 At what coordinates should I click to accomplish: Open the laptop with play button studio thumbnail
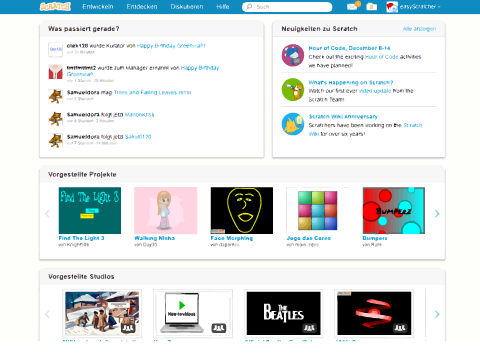193,313
